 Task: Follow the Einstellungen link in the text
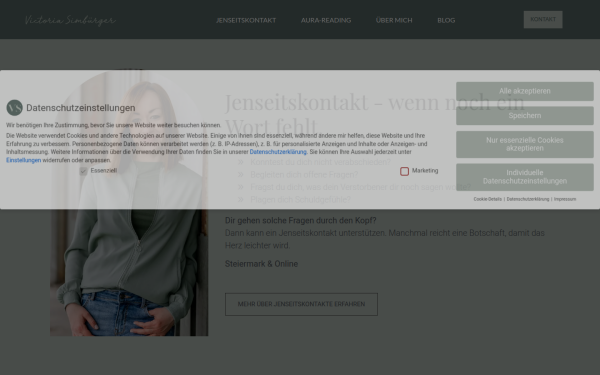23,160
